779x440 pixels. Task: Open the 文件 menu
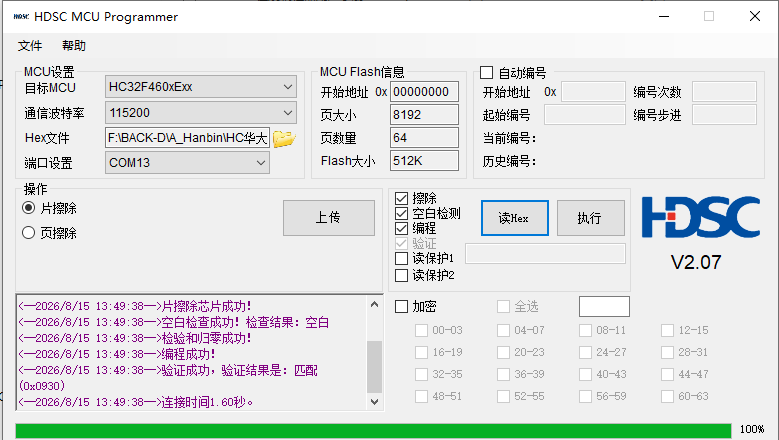(30, 46)
